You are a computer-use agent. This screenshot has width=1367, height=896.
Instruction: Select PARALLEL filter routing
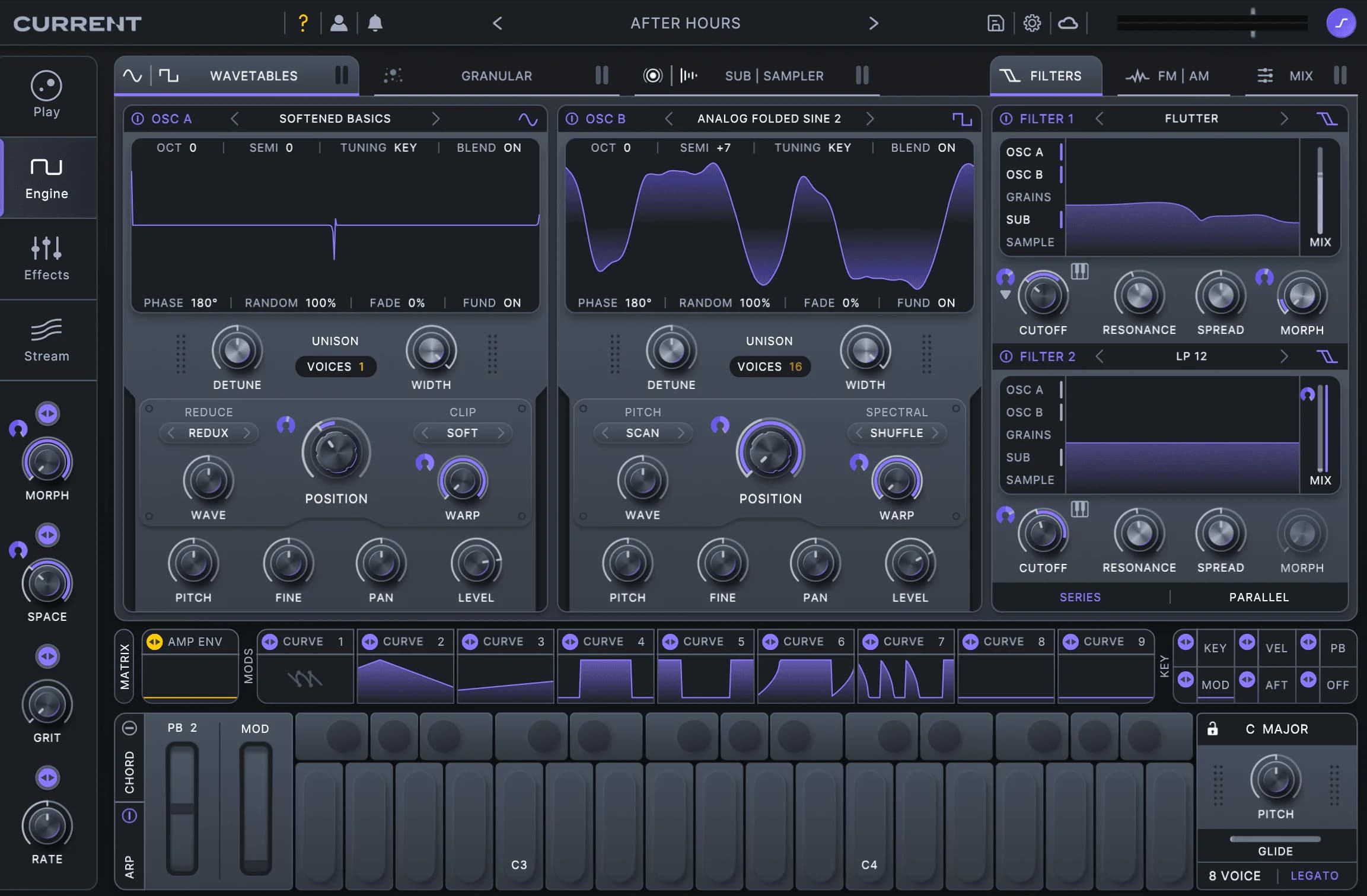tap(1258, 597)
